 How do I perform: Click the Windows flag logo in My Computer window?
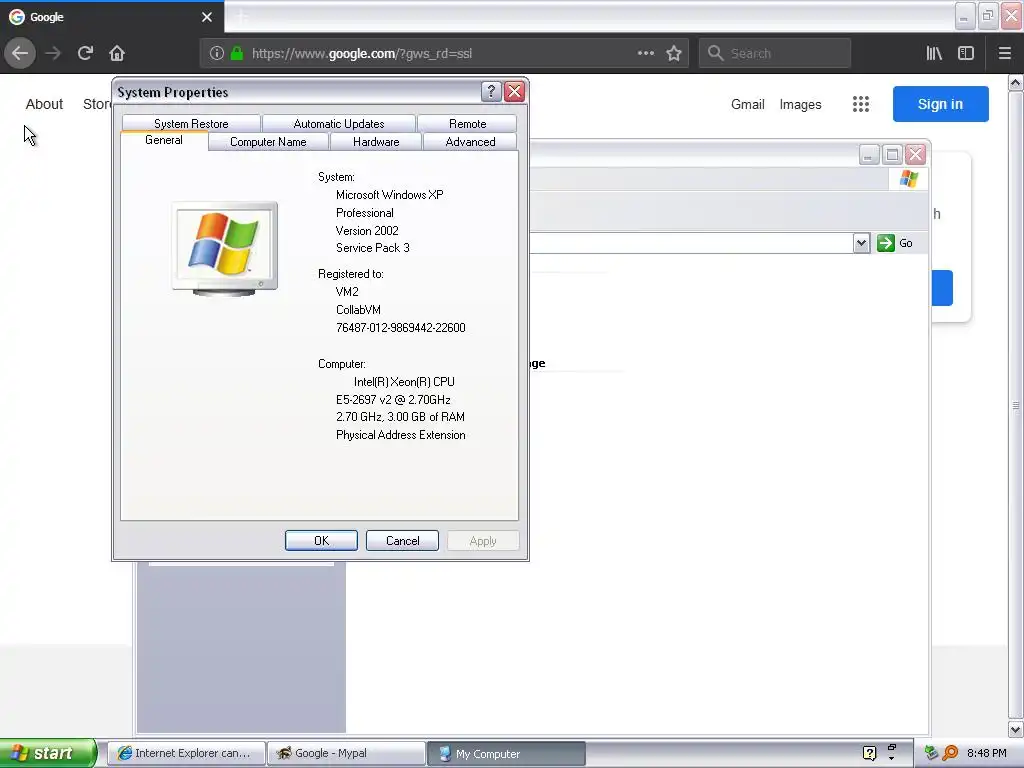908,178
